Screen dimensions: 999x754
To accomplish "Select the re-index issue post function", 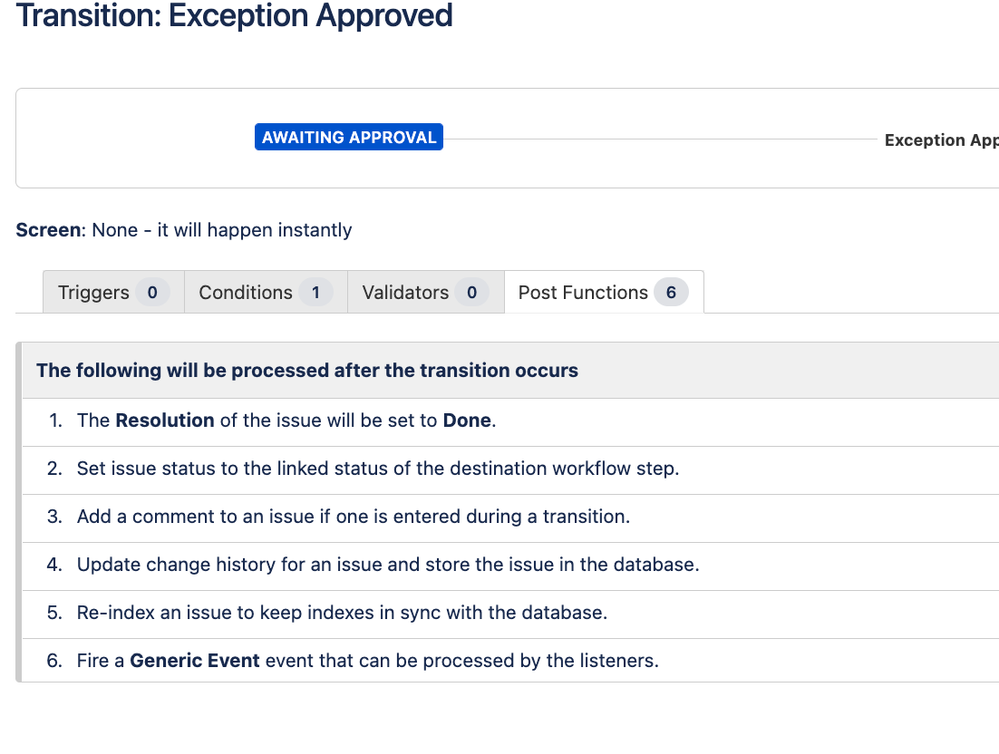I will coord(340,613).
